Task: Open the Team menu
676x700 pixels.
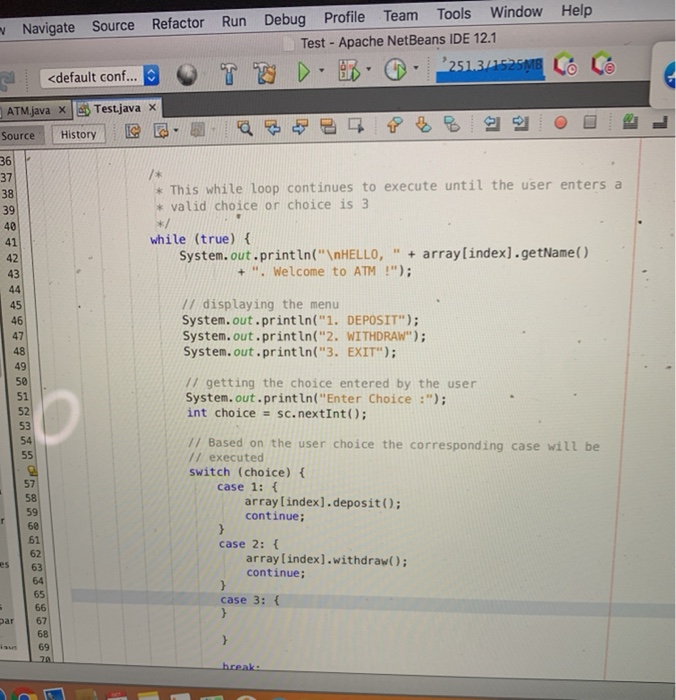Action: pos(401,16)
